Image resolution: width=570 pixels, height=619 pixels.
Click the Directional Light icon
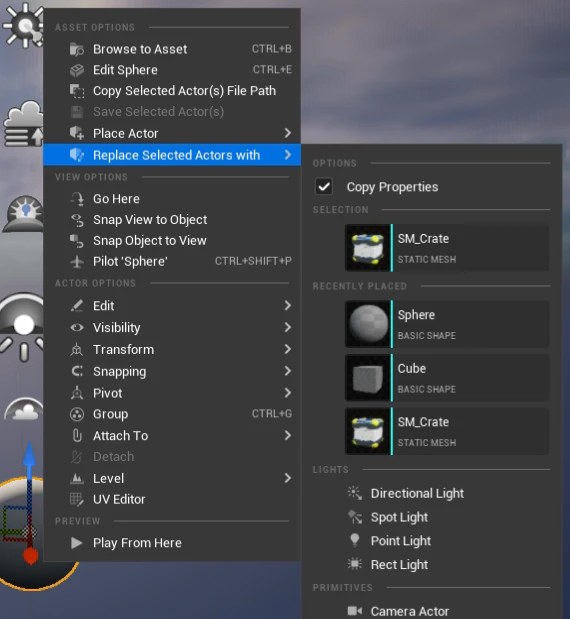(x=354, y=493)
